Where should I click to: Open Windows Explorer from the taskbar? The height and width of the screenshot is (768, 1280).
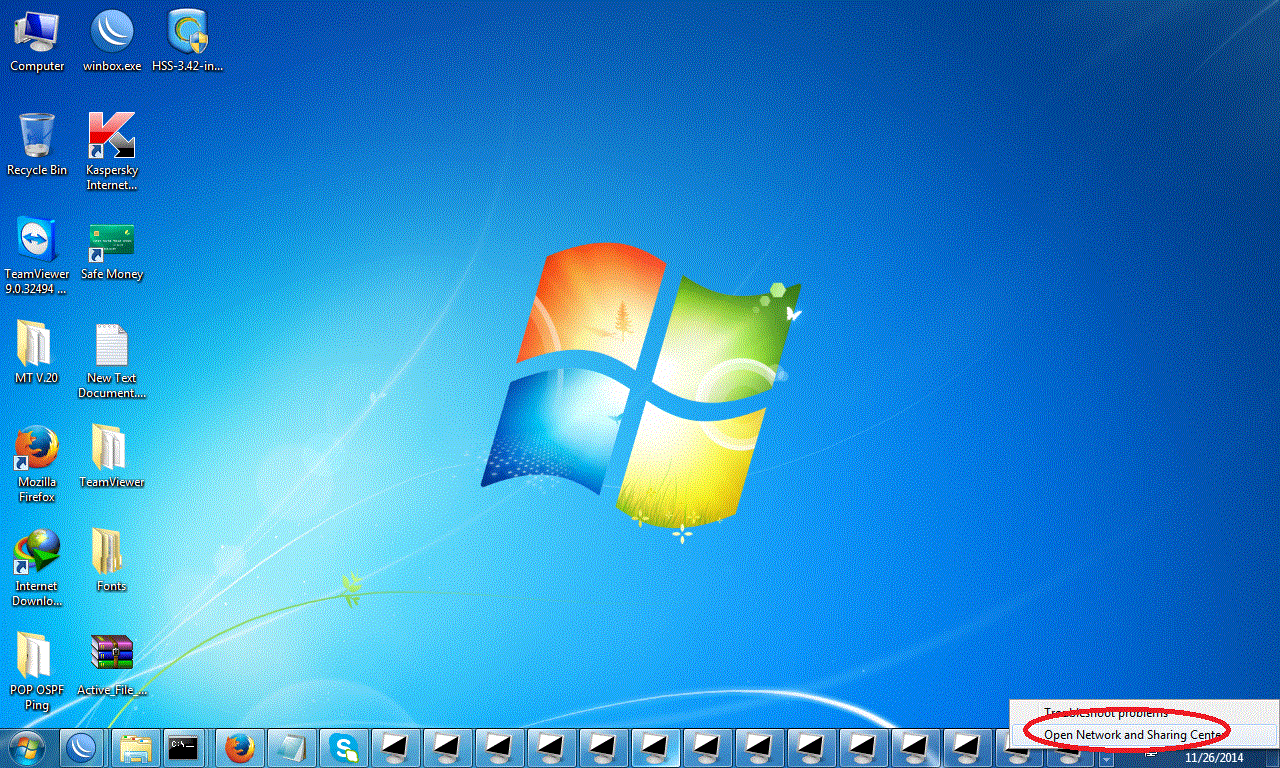pyautogui.click(x=135, y=748)
